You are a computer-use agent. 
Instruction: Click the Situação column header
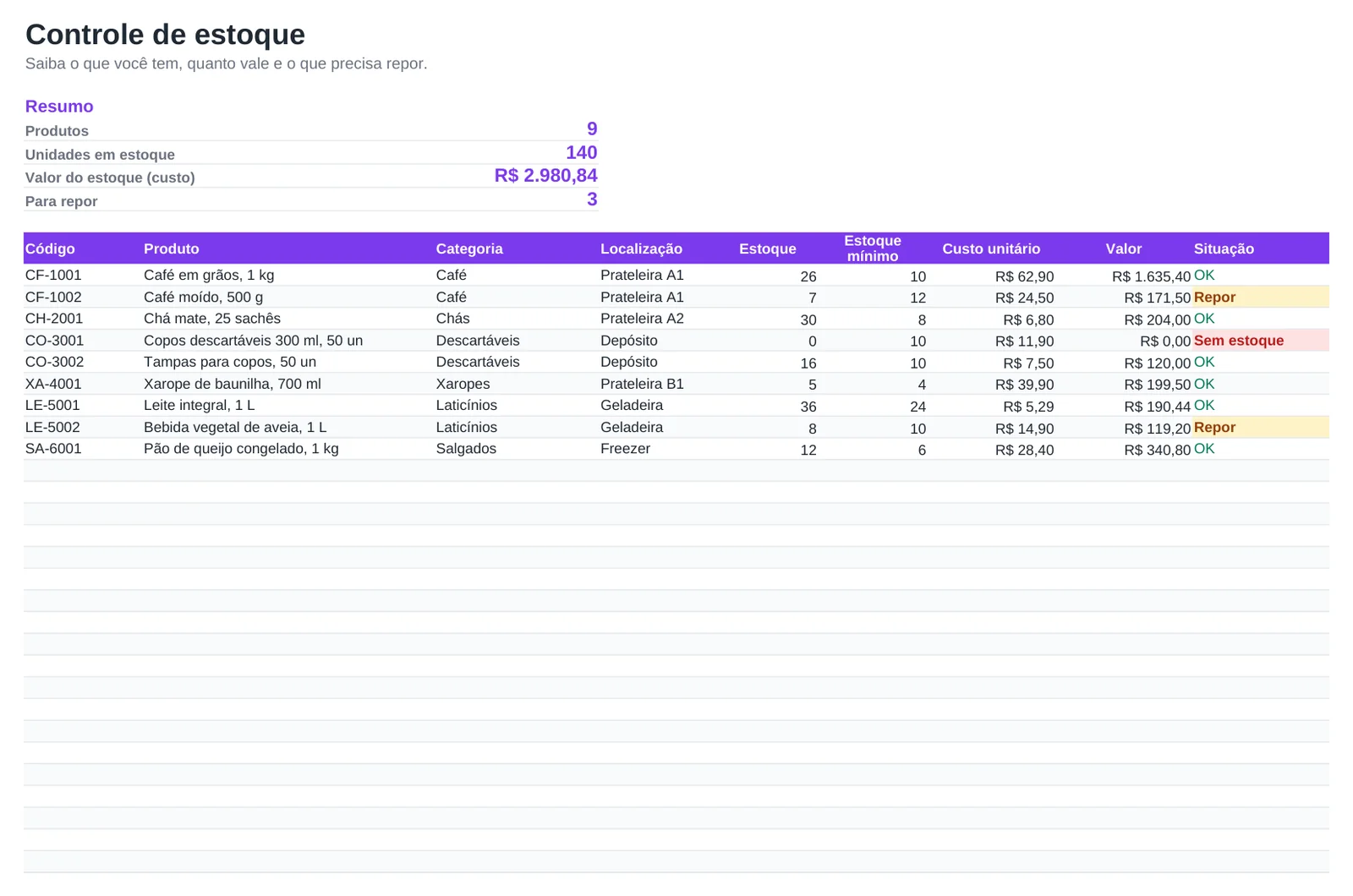tap(1224, 249)
